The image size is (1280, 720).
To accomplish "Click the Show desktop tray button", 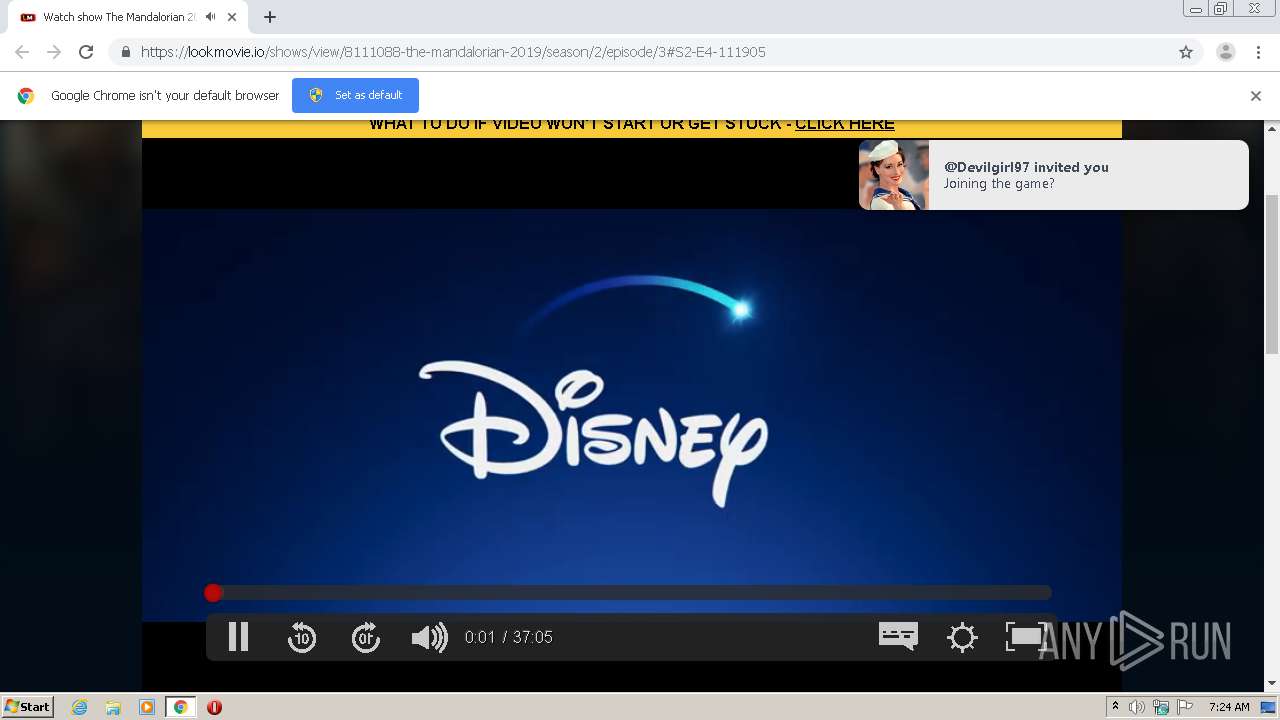I will tap(1268, 707).
